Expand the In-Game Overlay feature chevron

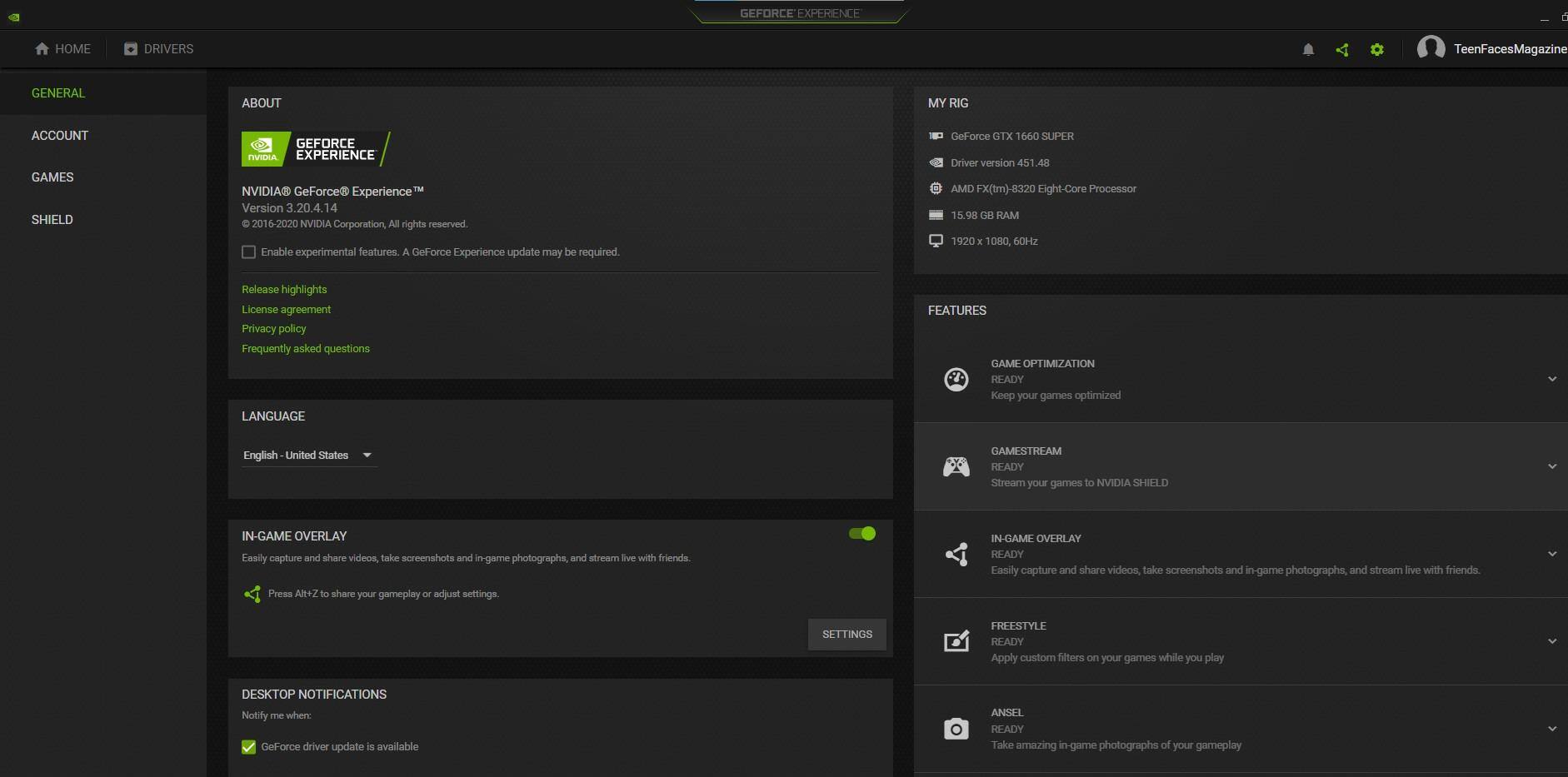(1552, 554)
